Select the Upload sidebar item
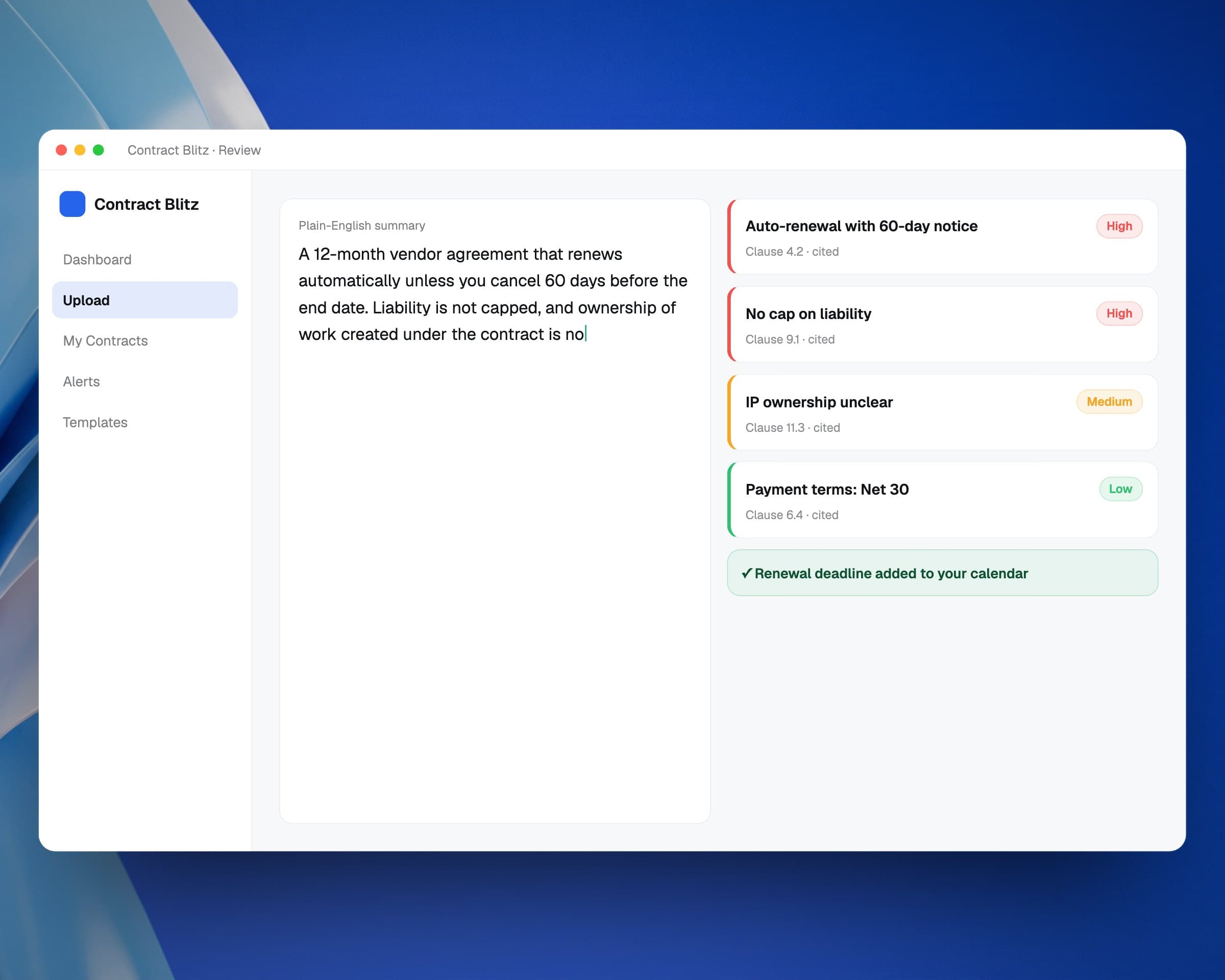 point(145,300)
